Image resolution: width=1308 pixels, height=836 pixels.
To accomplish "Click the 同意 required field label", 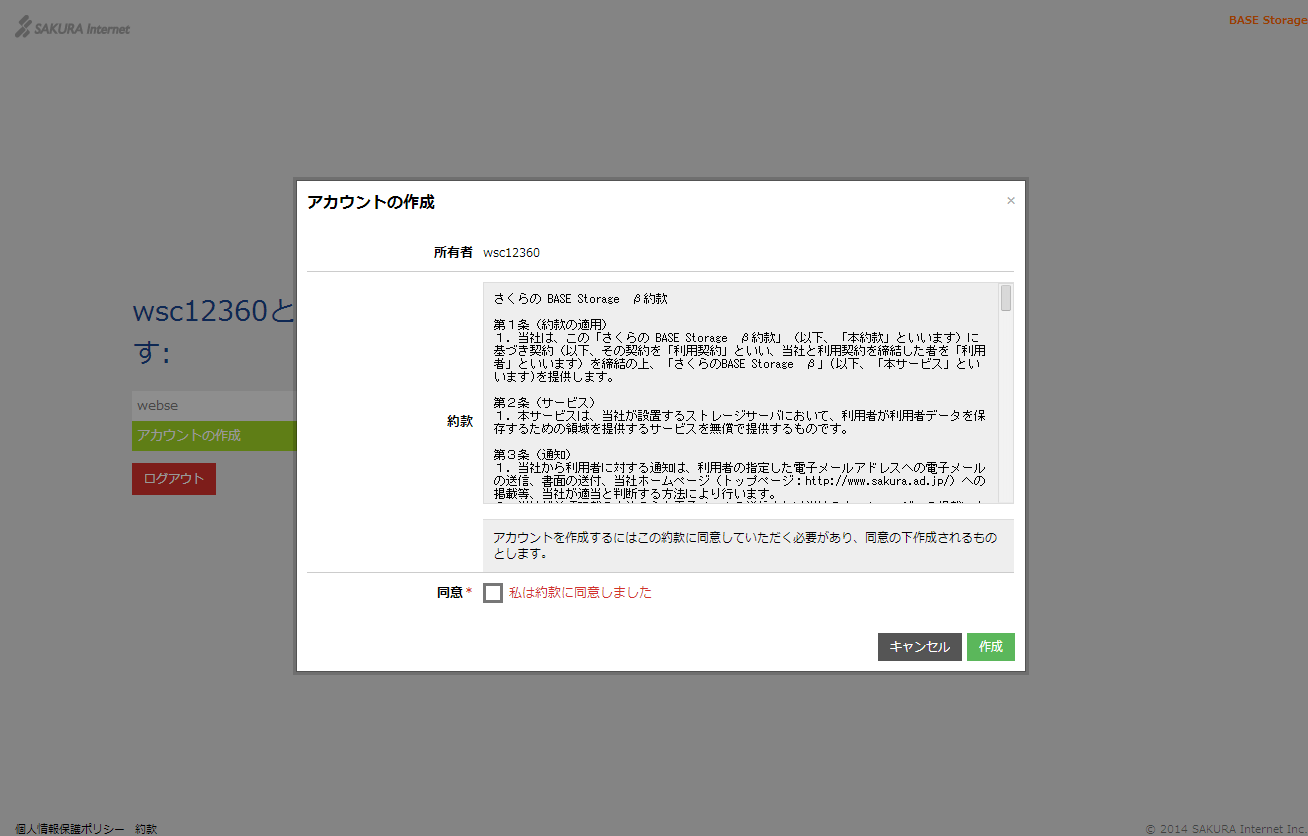I will coord(454,593).
